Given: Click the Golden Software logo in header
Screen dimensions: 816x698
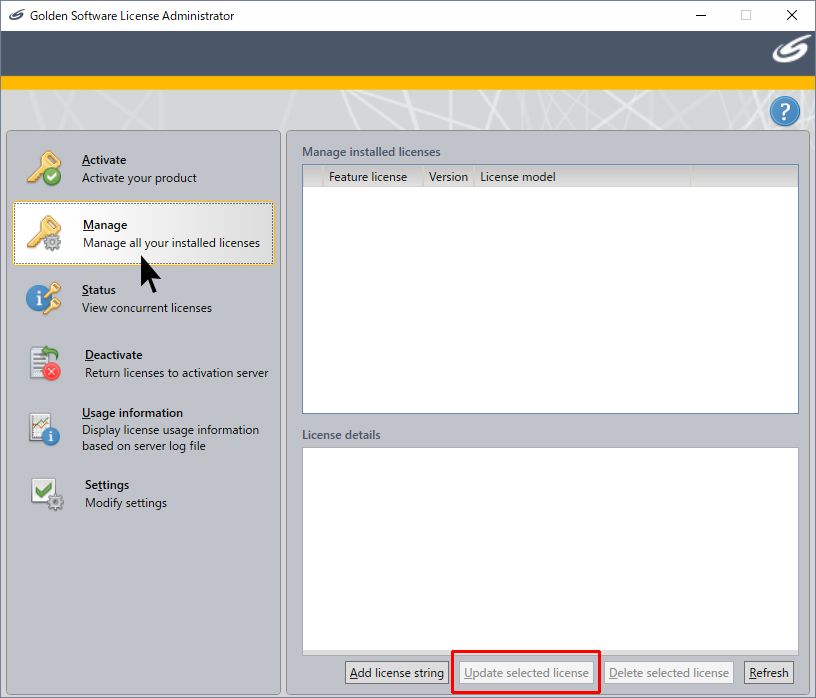Looking at the screenshot, I should 790,52.
